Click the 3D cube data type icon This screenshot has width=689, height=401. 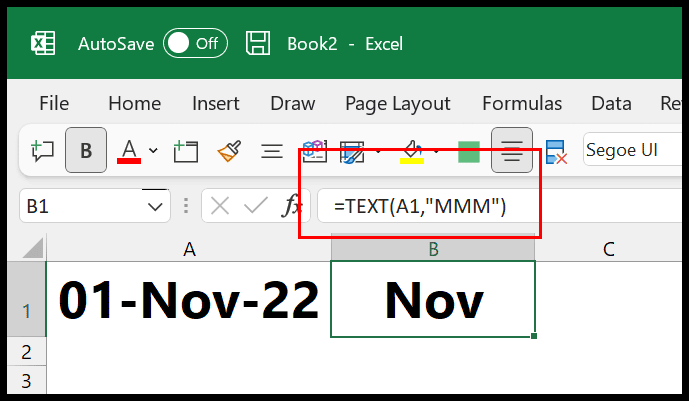coord(315,151)
